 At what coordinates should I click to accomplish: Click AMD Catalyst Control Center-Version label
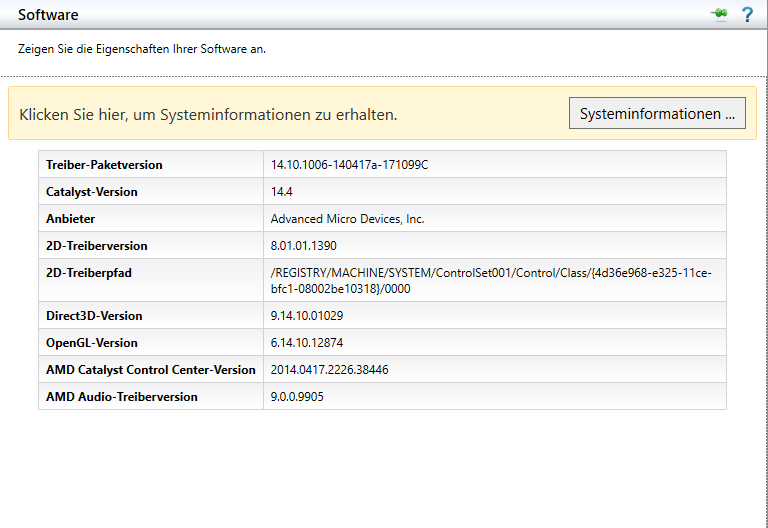pos(151,369)
